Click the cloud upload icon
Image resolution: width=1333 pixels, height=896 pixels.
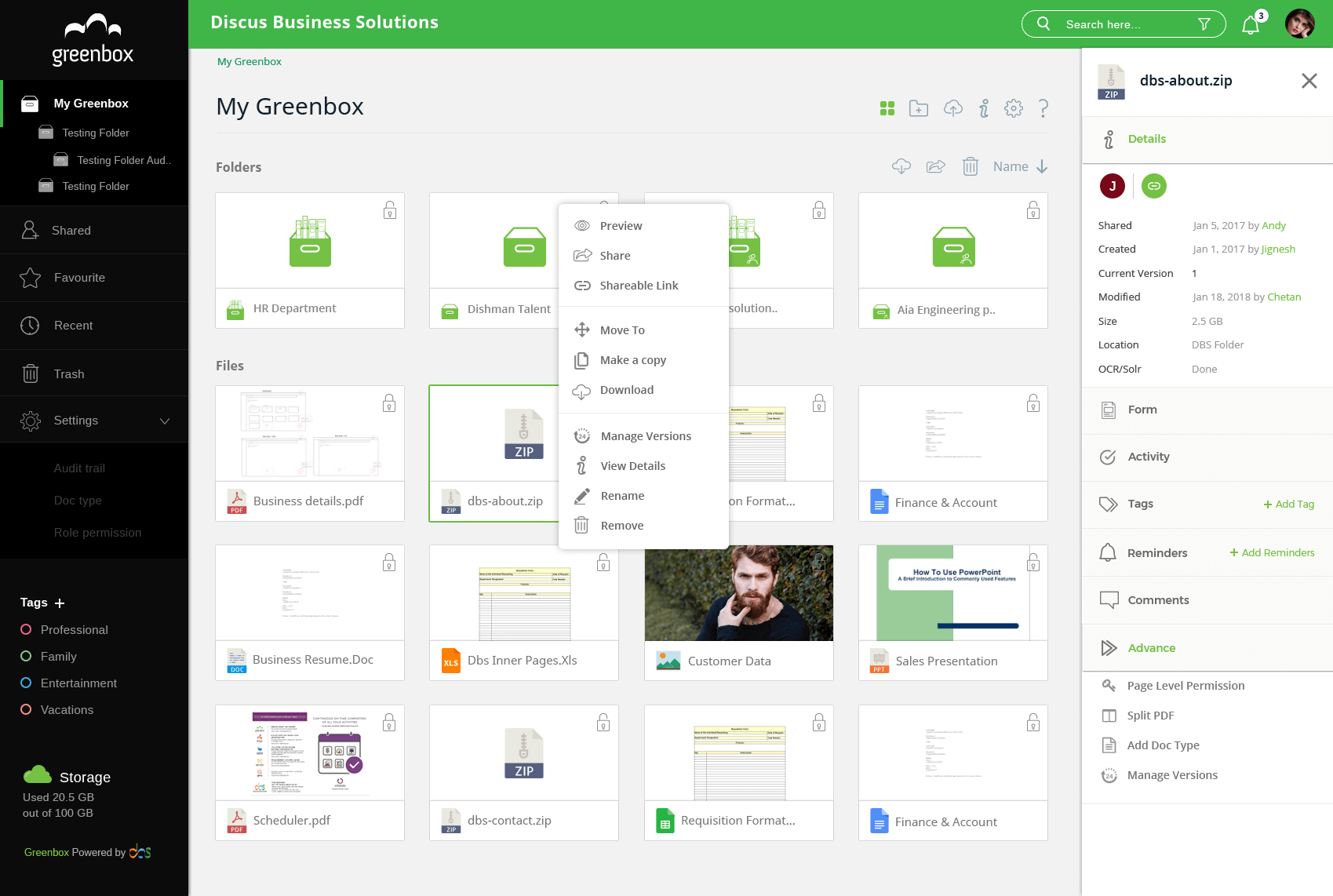952,108
